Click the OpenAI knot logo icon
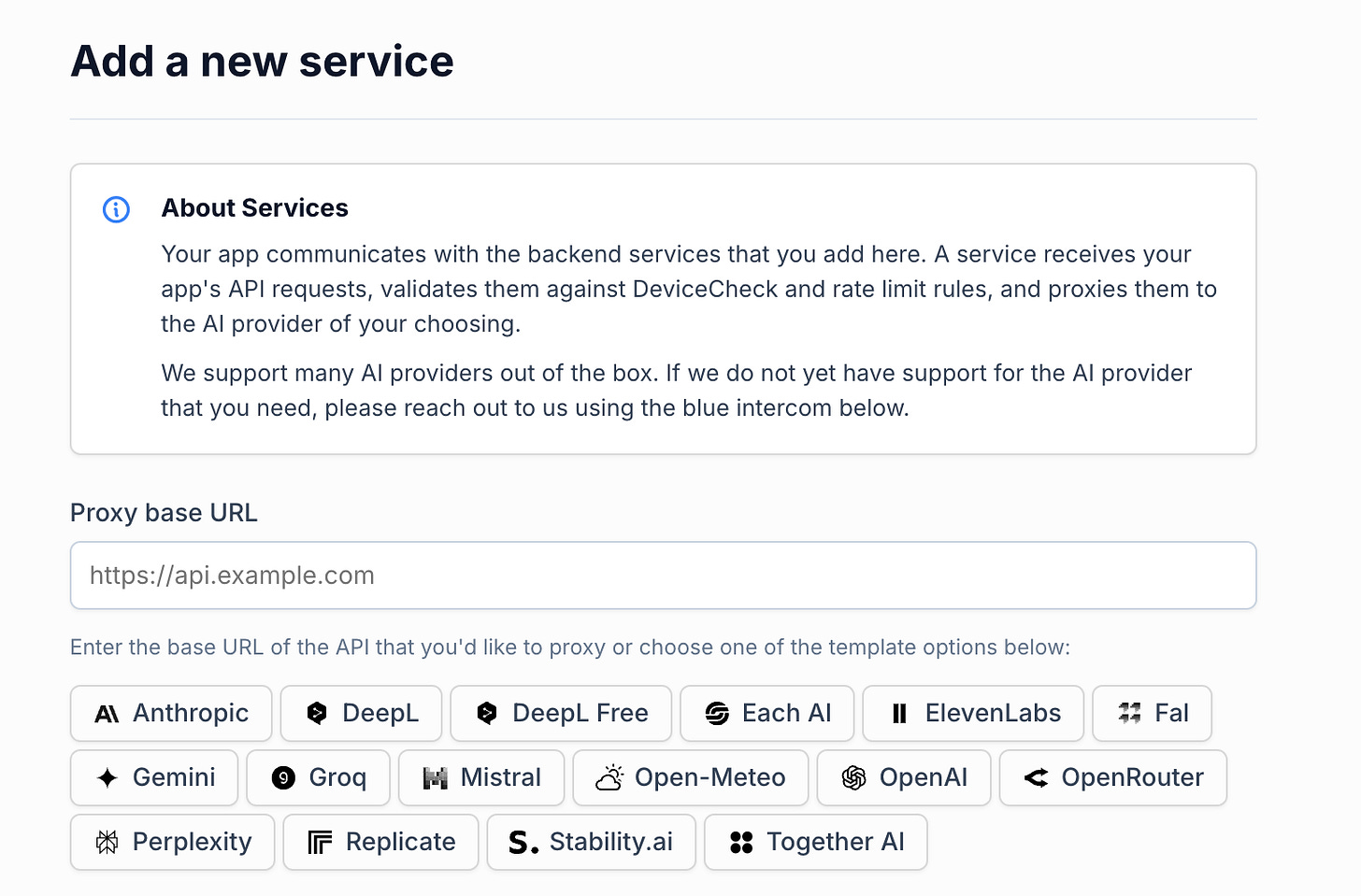The height and width of the screenshot is (896, 1361). 853,777
